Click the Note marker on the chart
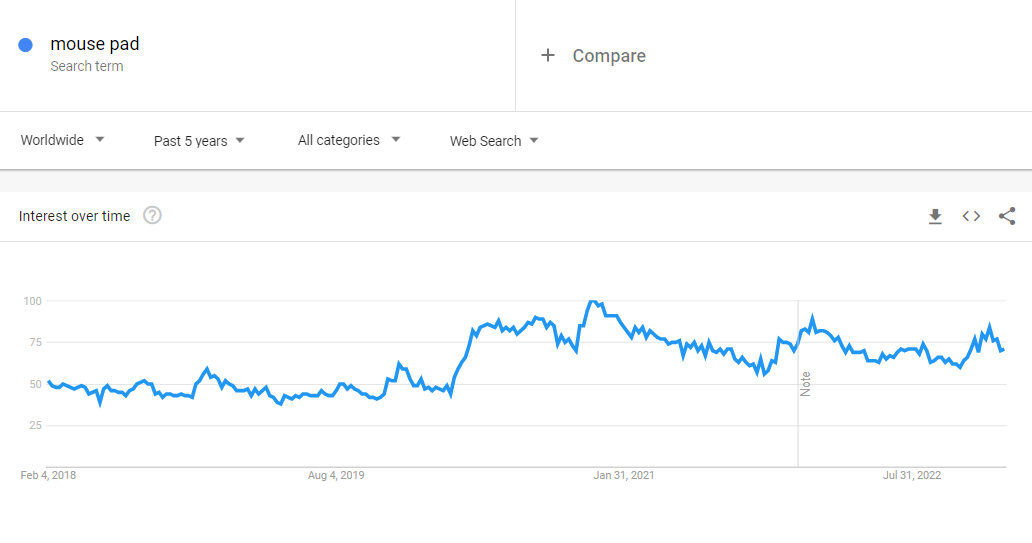Viewport: 1032px width, 543px height. tap(806, 383)
